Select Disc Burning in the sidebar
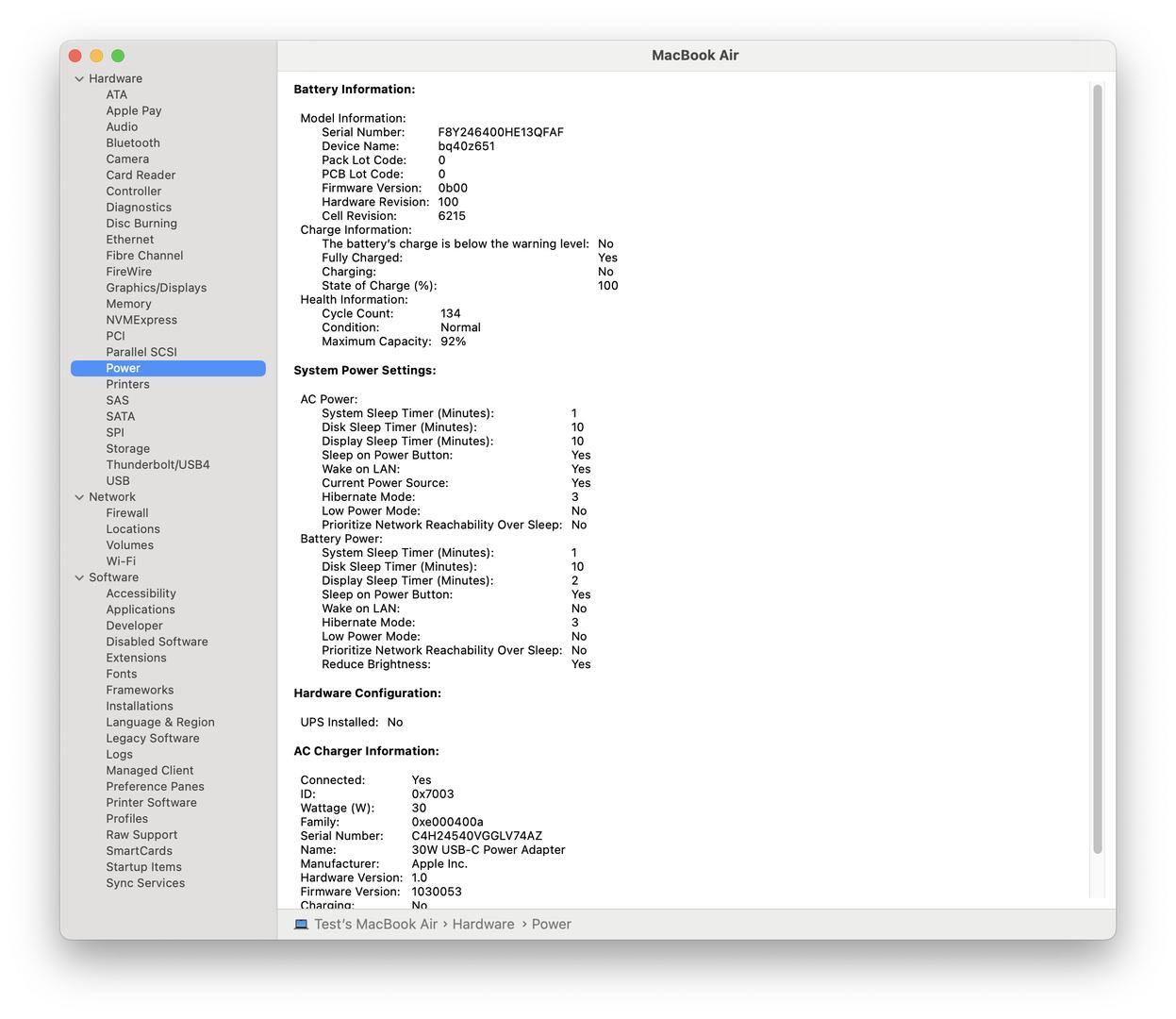This screenshot has height=1019, width=1176. 141,223
